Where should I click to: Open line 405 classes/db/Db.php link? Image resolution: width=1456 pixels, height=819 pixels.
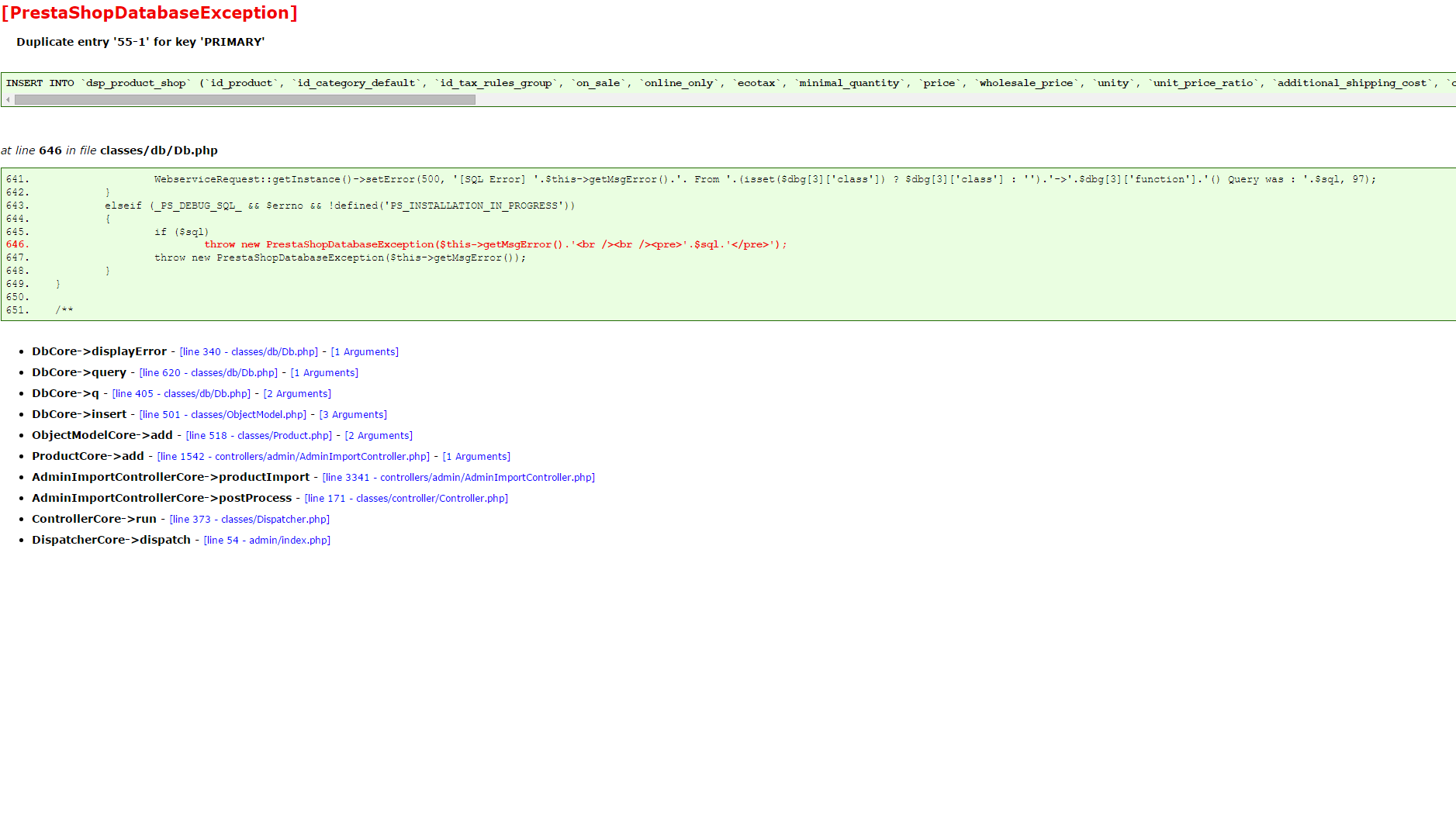click(x=182, y=394)
